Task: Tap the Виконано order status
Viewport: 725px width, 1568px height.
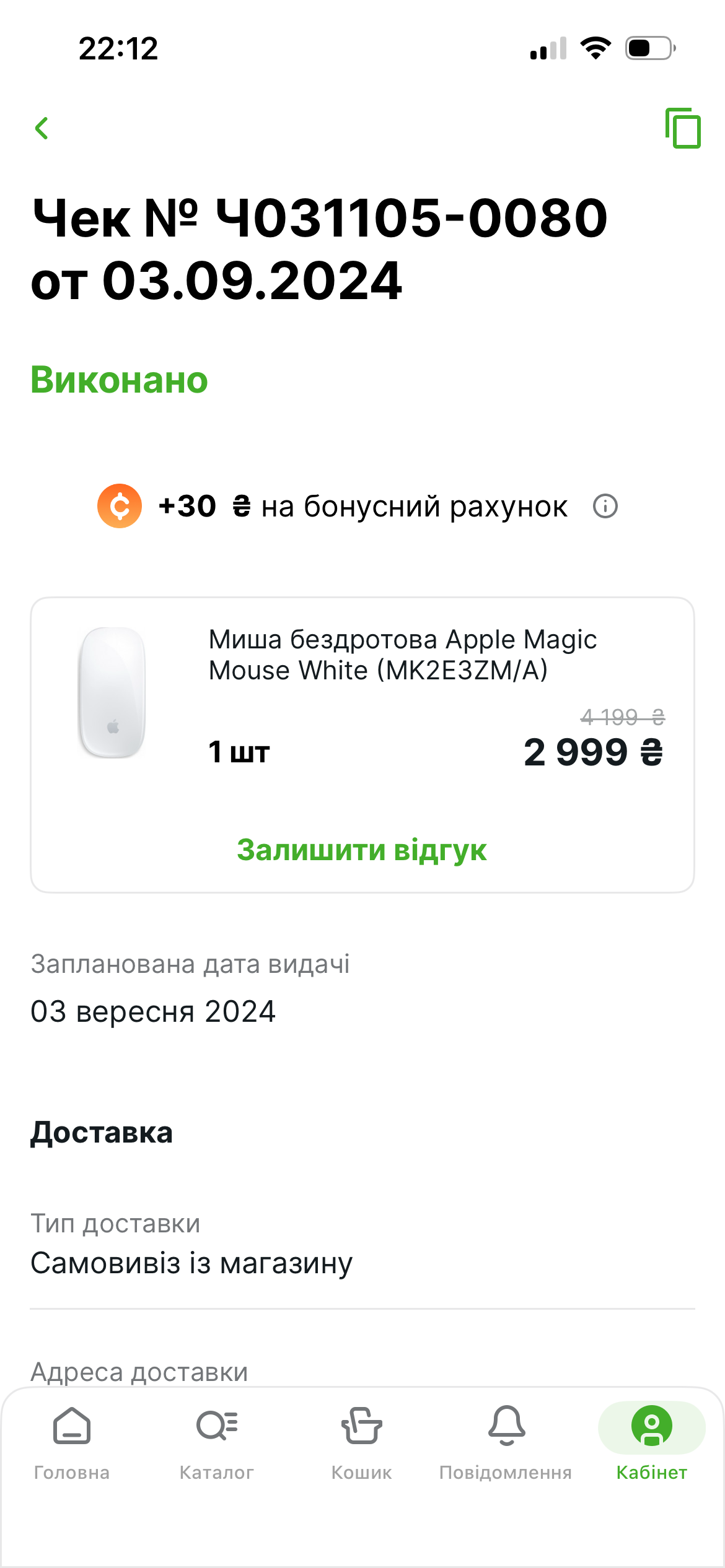Action: [x=119, y=380]
